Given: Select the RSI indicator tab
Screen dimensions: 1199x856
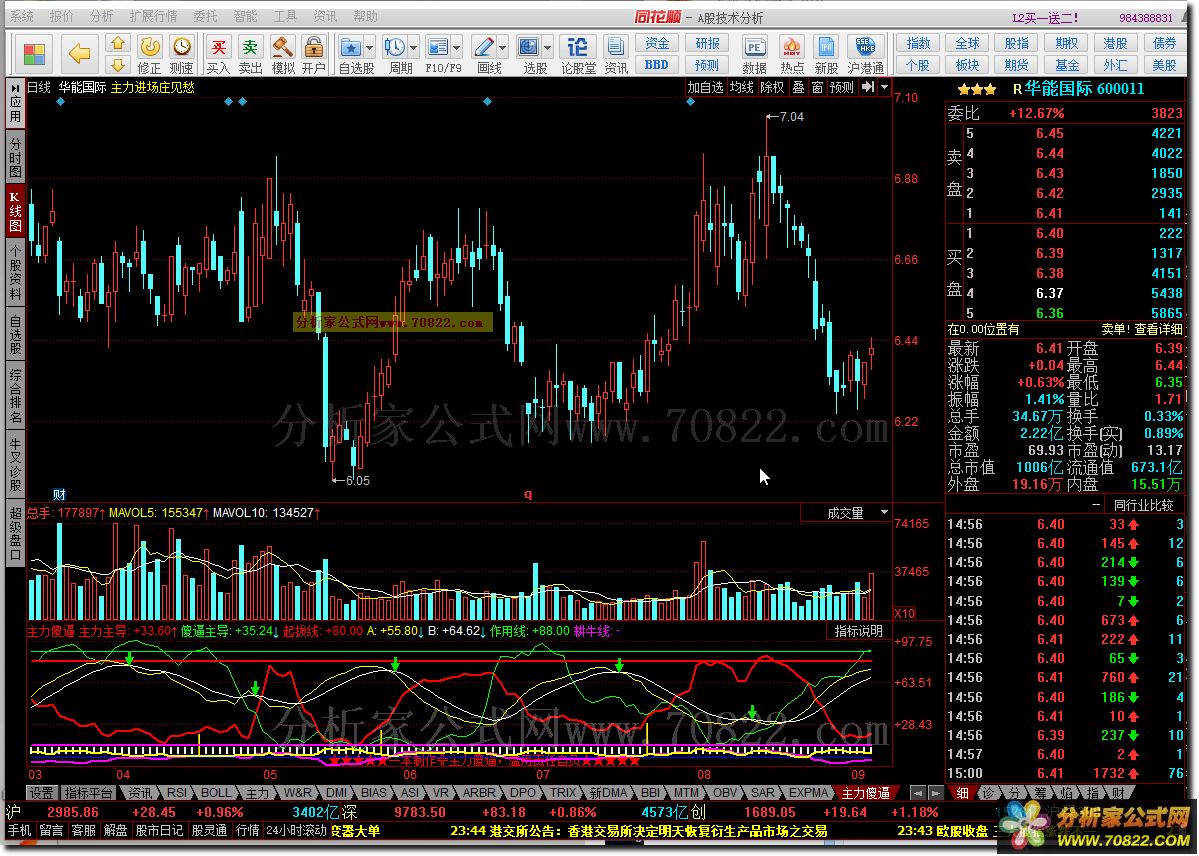Looking at the screenshot, I should pyautogui.click(x=177, y=793).
